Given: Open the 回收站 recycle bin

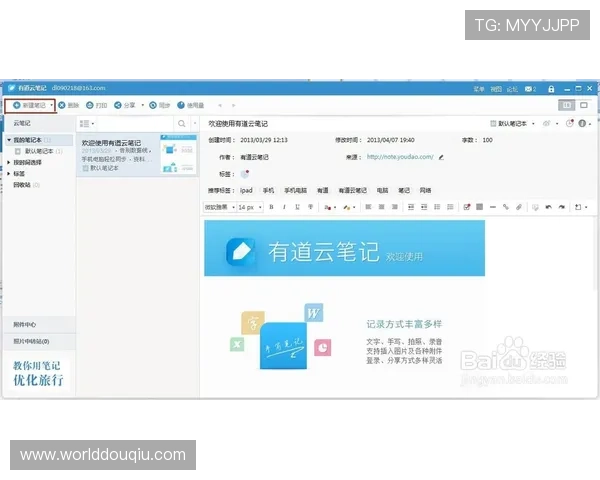Looking at the screenshot, I should tap(26, 185).
